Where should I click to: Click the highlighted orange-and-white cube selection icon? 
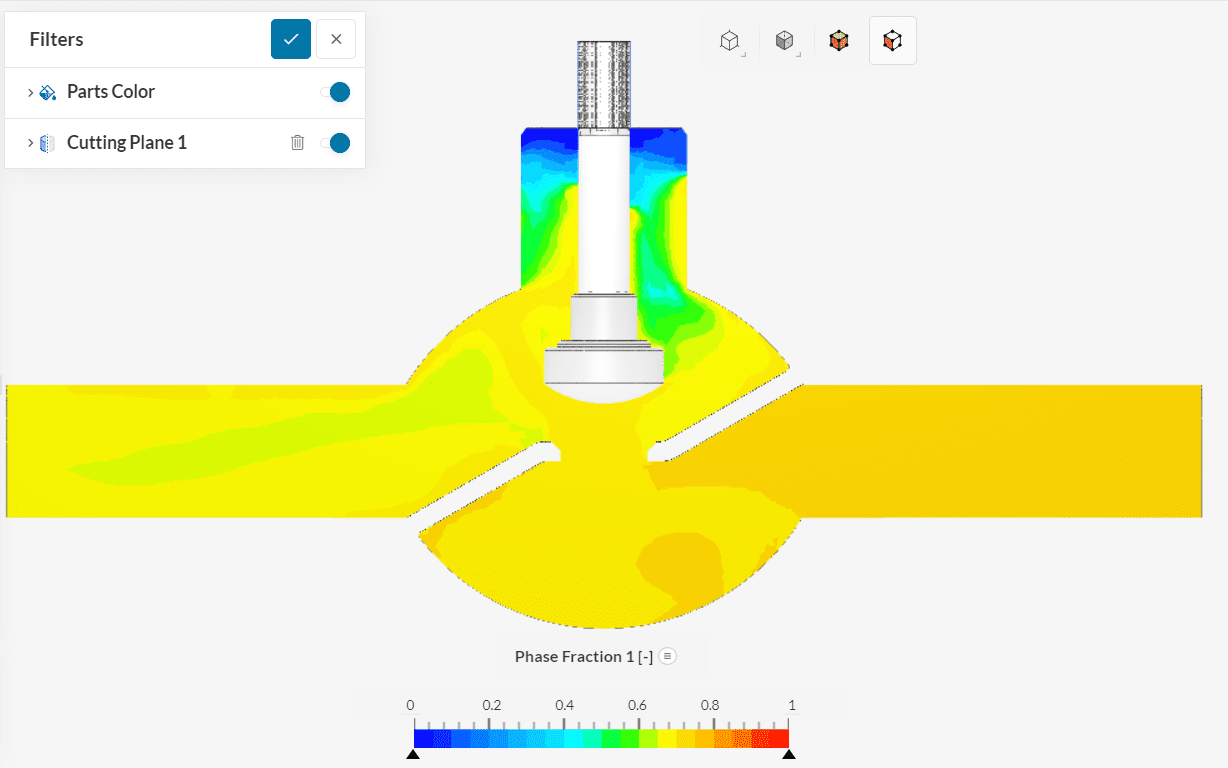click(892, 41)
